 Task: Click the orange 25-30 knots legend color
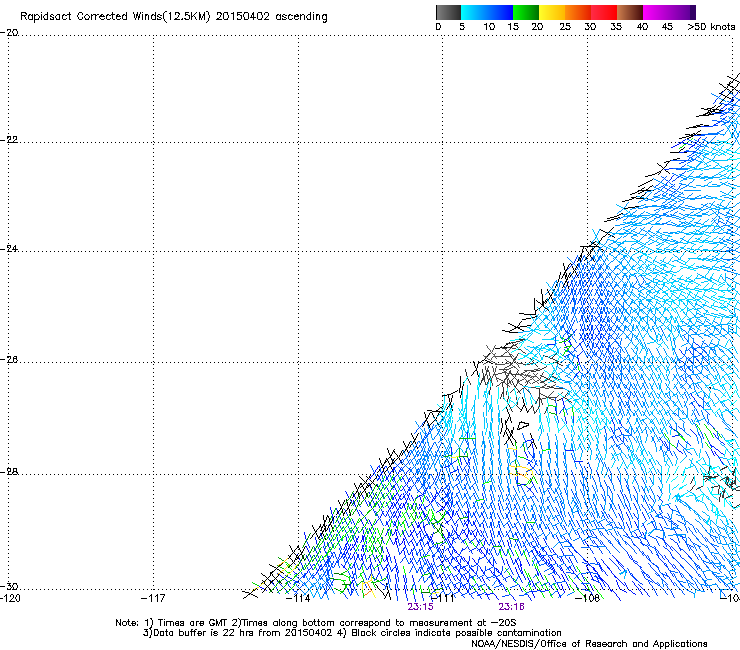tap(578, 12)
